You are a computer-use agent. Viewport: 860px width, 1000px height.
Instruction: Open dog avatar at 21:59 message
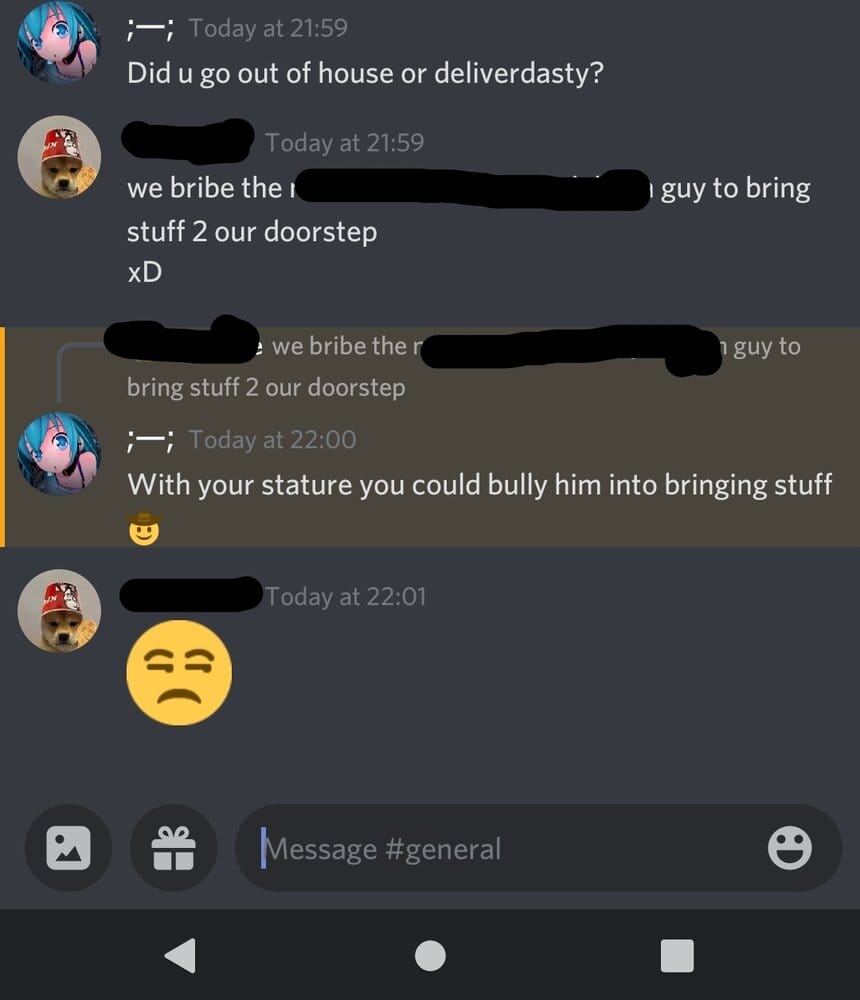[59, 157]
